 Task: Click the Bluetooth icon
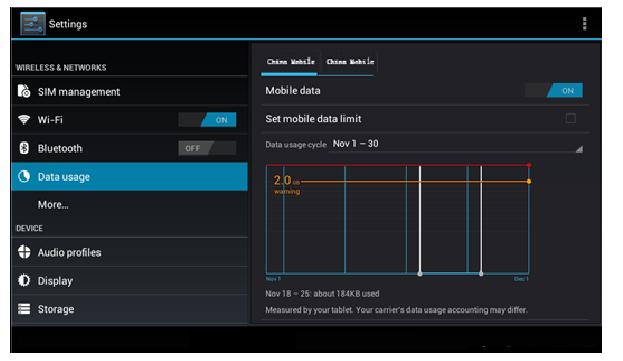(x=24, y=148)
